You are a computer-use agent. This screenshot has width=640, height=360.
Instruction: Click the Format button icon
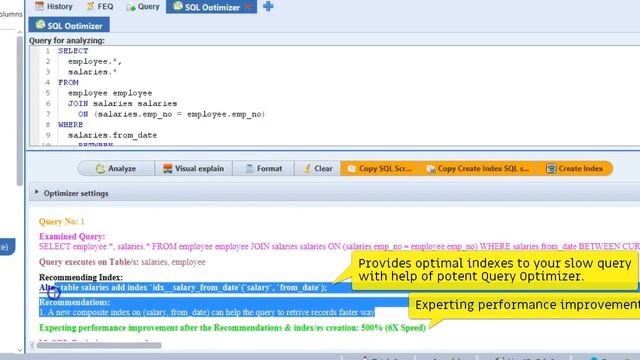[x=249, y=169]
